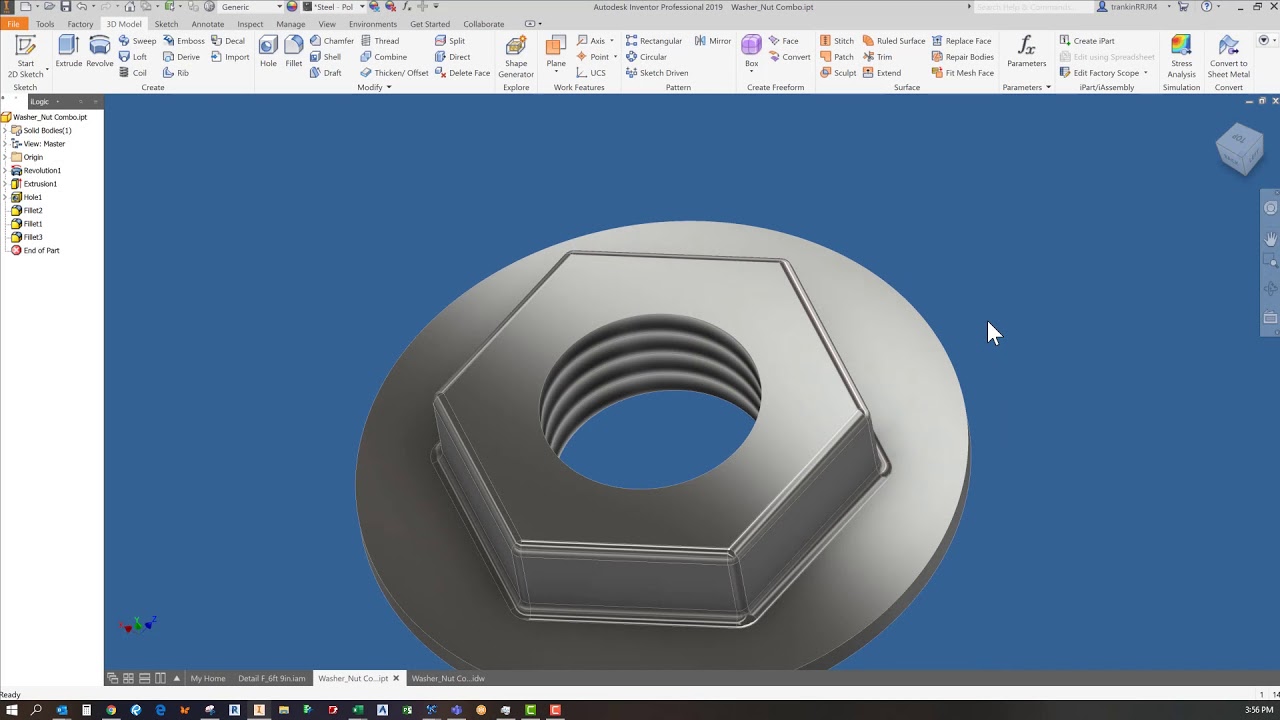Activate the Hole tool
The image size is (1280, 720).
coord(268,52)
